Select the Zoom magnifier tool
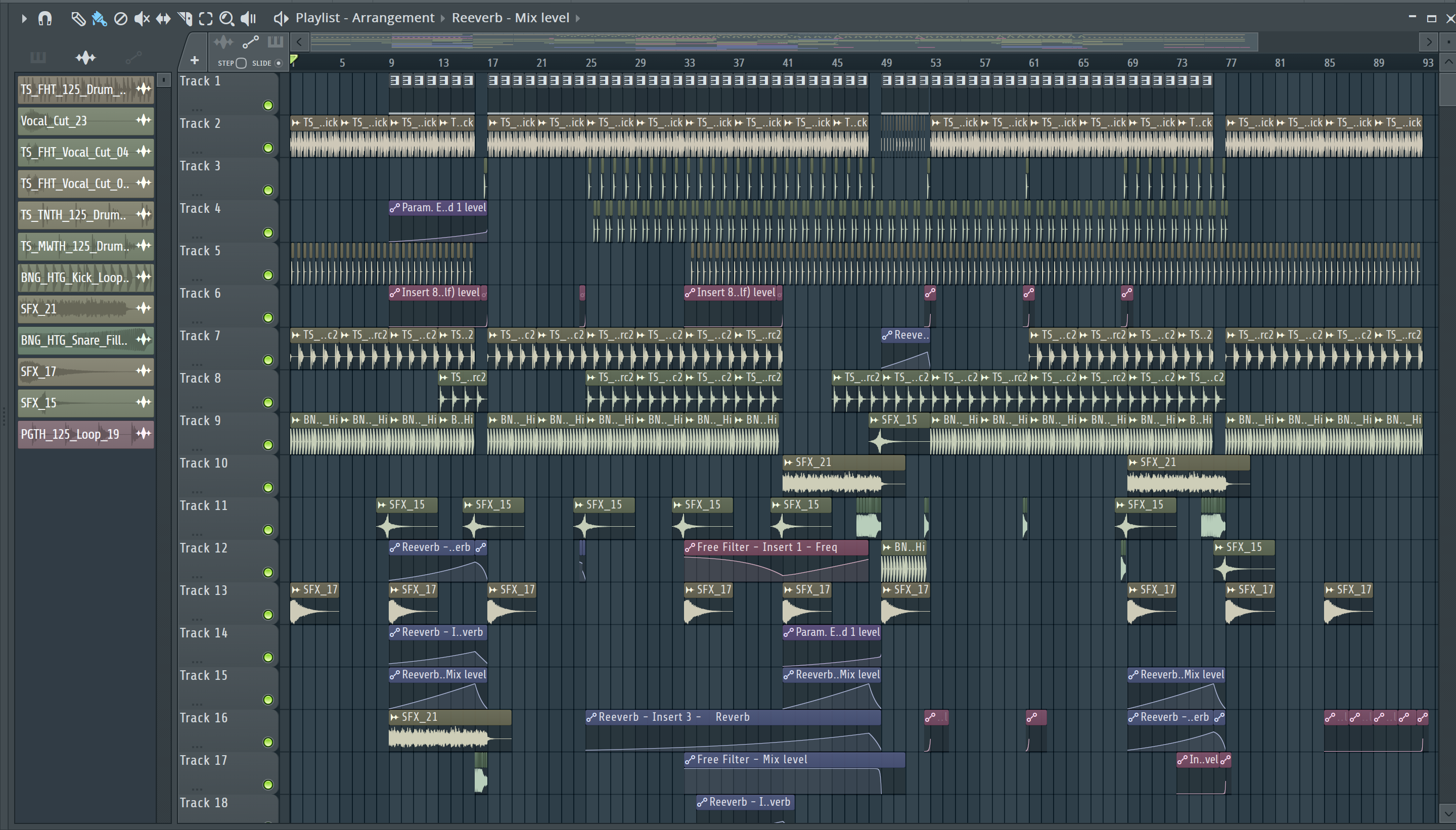The height and width of the screenshot is (830, 1456). pos(227,19)
